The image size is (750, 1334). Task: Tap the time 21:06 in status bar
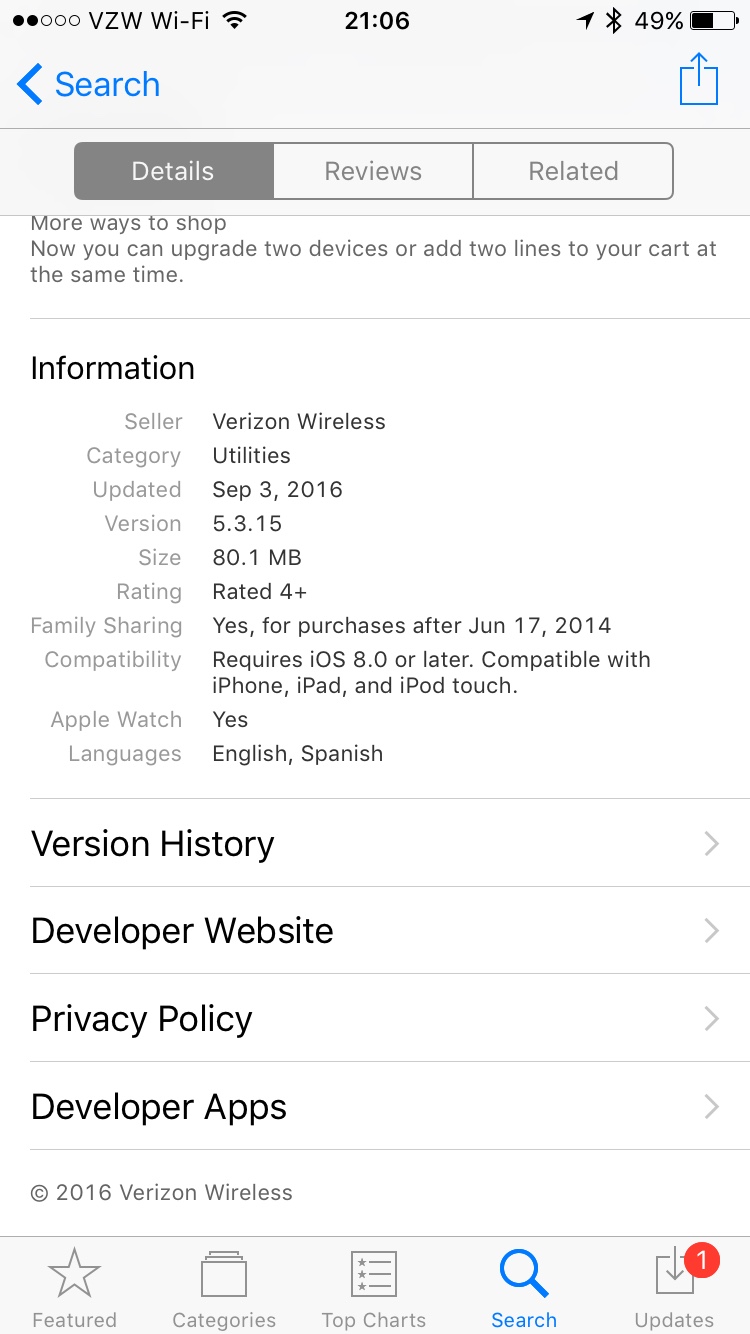tap(376, 21)
